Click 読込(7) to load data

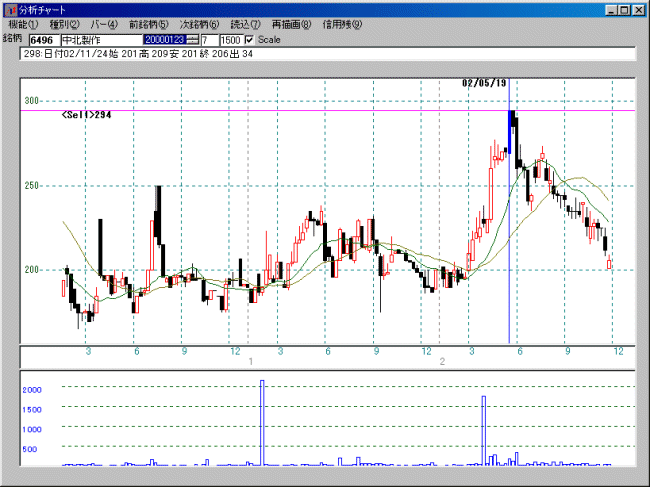tap(245, 23)
